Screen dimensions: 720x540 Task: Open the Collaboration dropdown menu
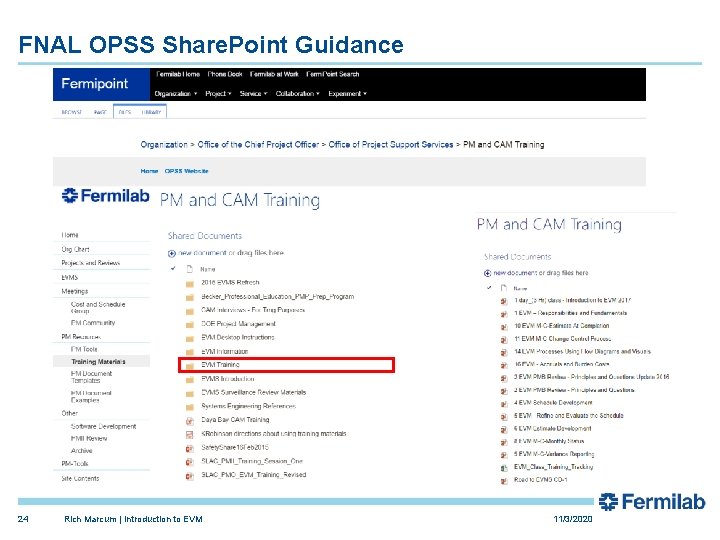[298, 94]
